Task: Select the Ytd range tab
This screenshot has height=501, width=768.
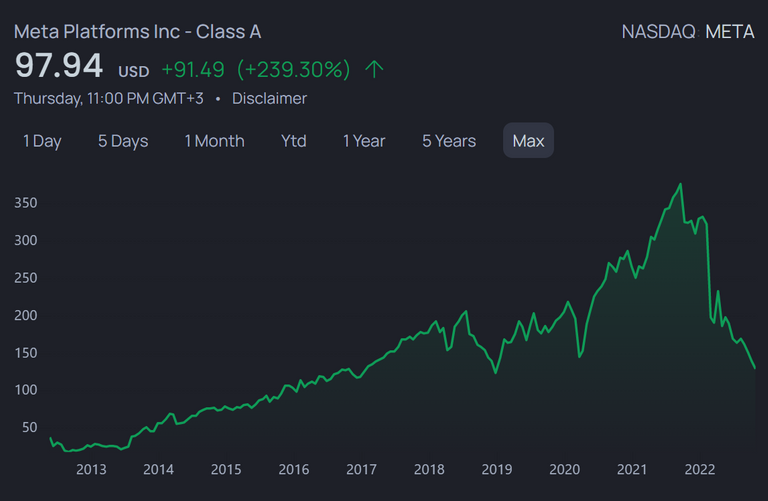Action: [x=293, y=141]
